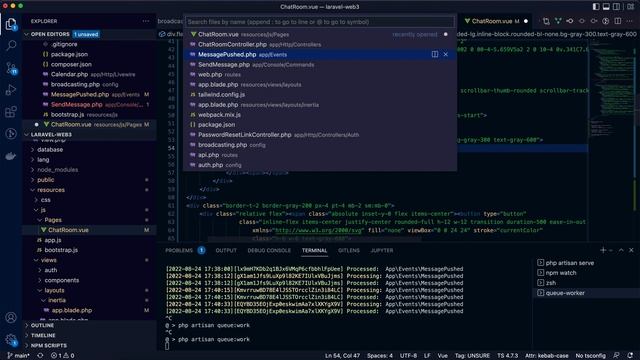Expand the css folder
640x360 pixels.
click(89, 200)
